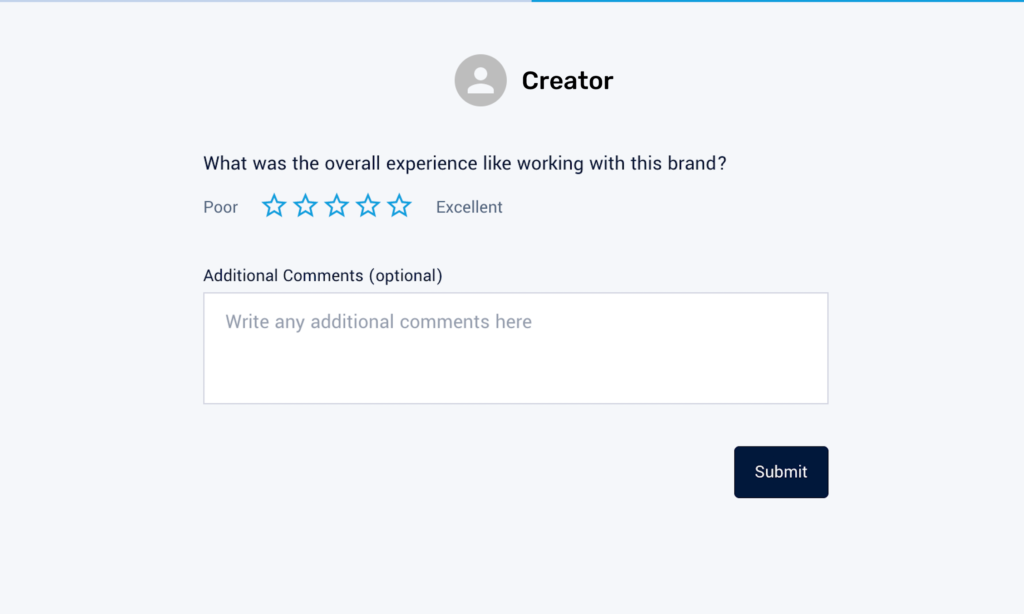Click the light unfilled progress bar segment
Image resolution: width=1024 pixels, height=614 pixels.
point(265,1)
